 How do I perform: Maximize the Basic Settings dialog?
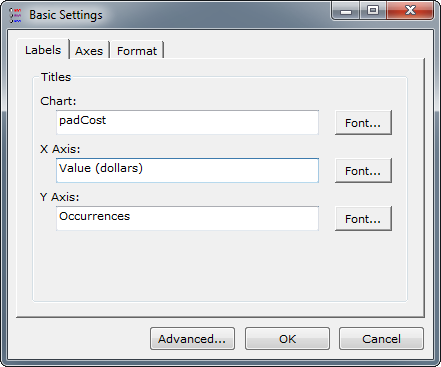373,11
